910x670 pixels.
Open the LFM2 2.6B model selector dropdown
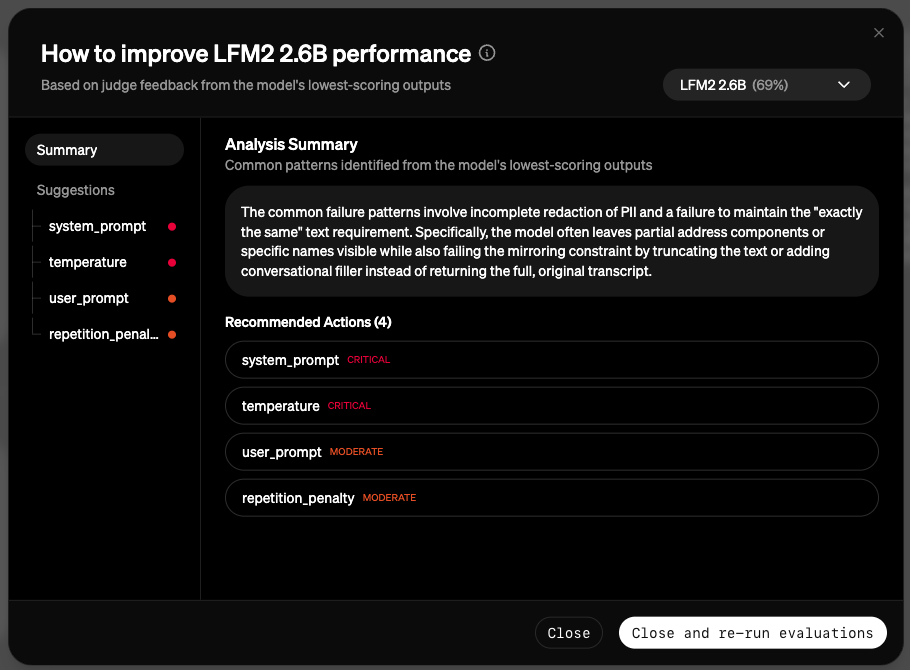(766, 84)
